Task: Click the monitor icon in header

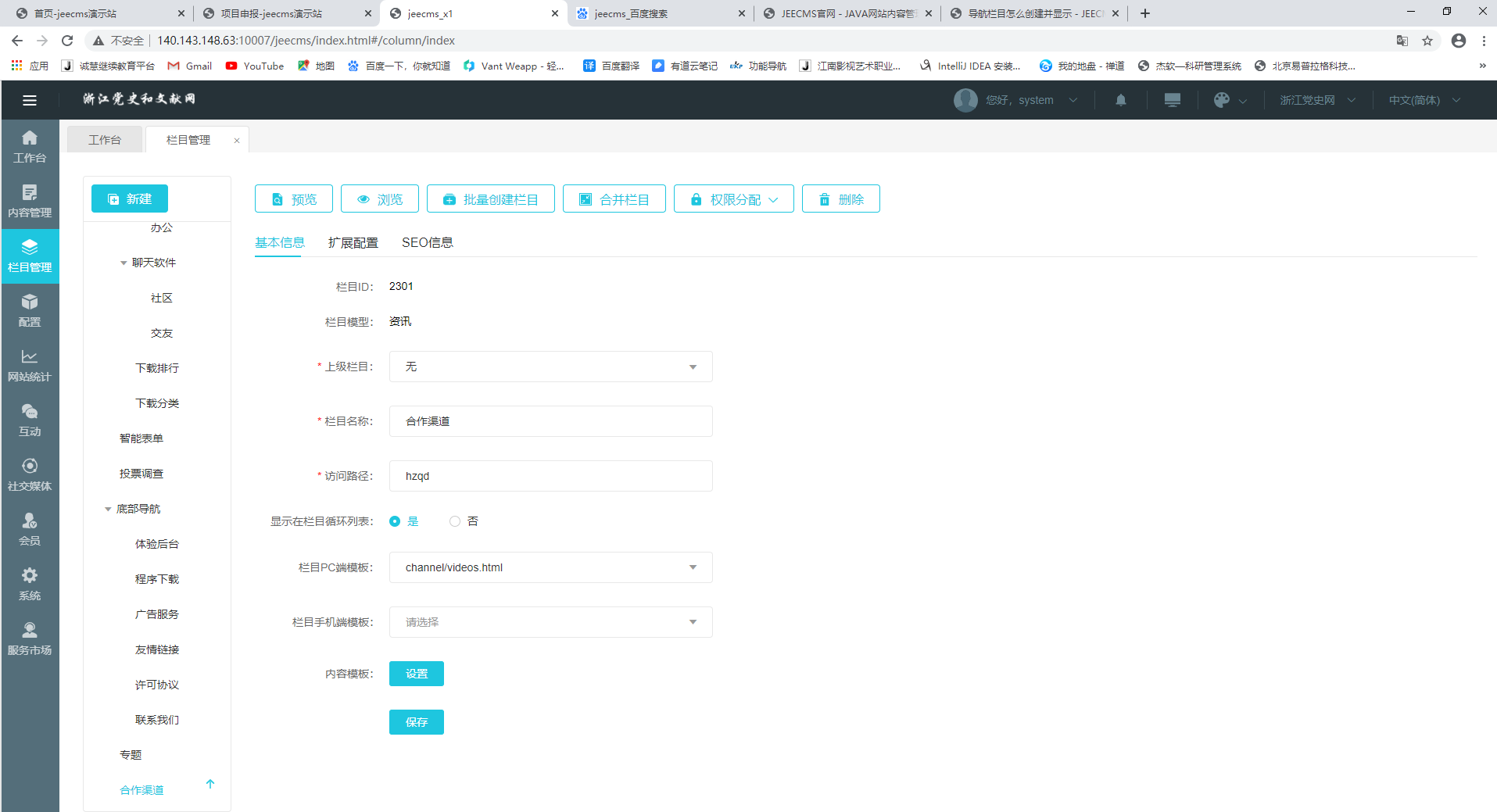Action: tap(1173, 100)
